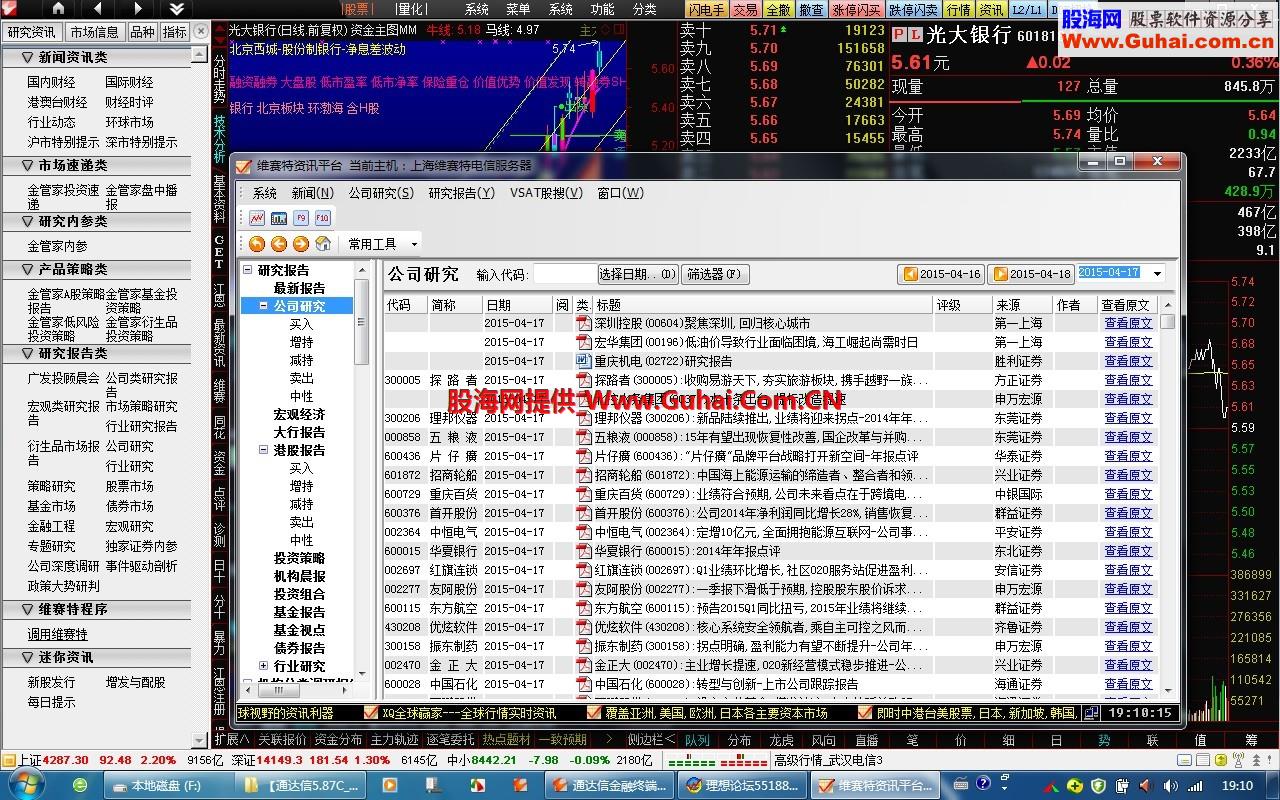
Task: Select 最新报告 in the tree
Action: [x=299, y=288]
